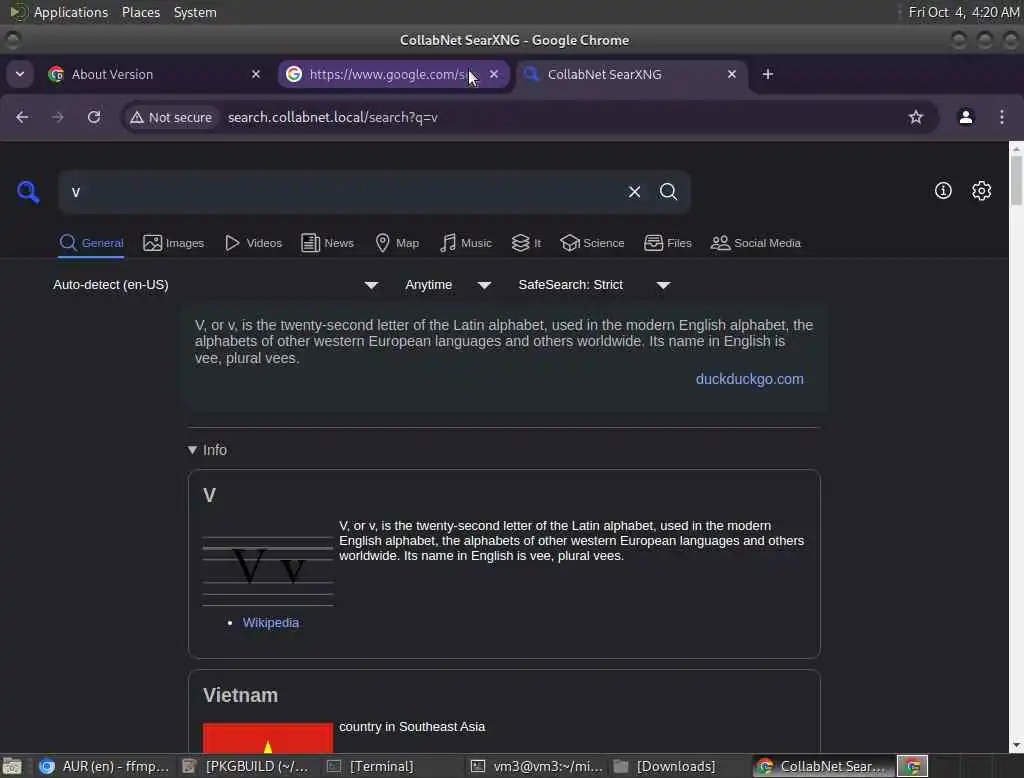Open the SafeSearch Strict dropdown

coord(594,285)
